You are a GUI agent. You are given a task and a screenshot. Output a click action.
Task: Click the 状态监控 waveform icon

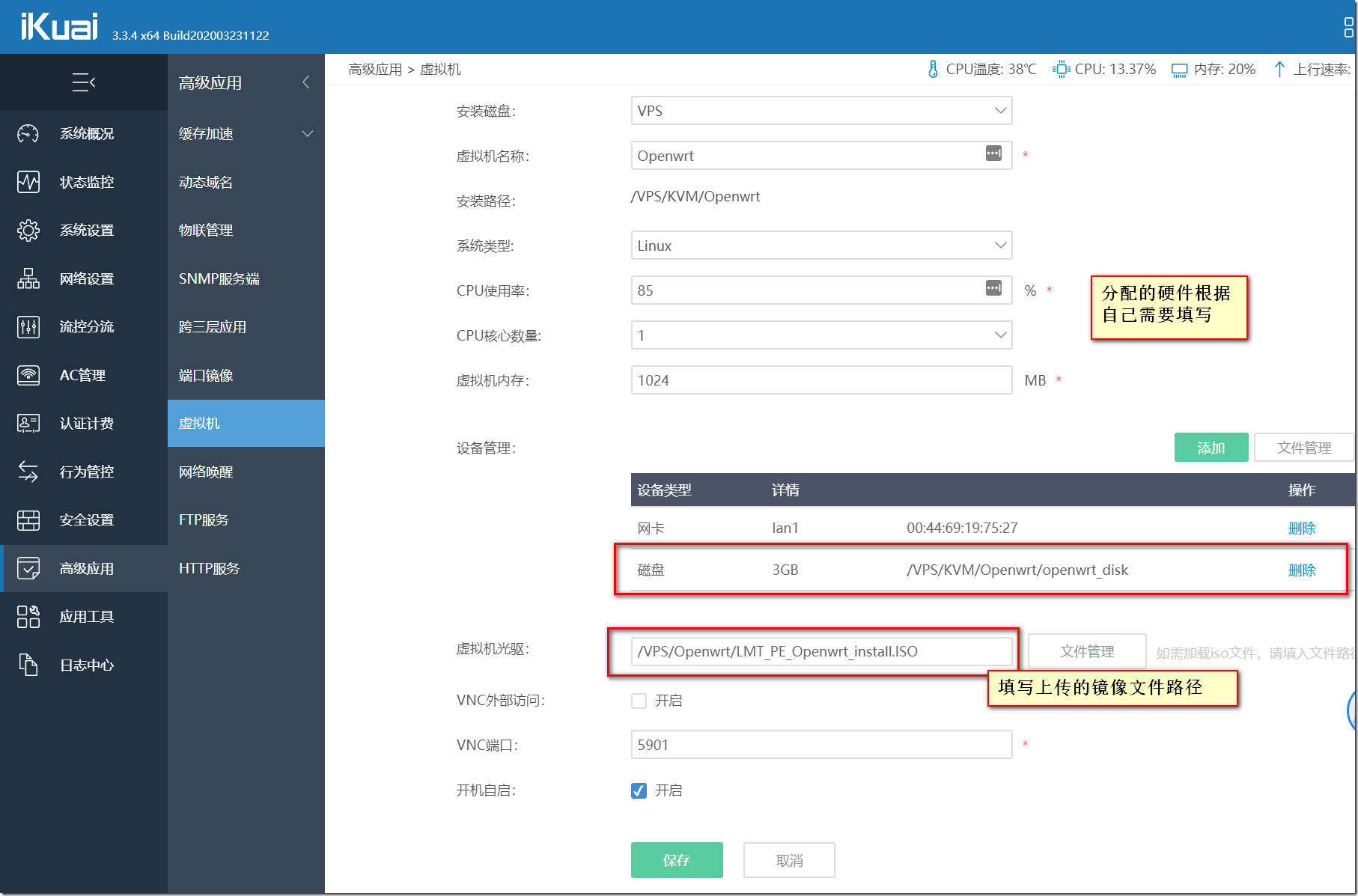click(x=28, y=182)
